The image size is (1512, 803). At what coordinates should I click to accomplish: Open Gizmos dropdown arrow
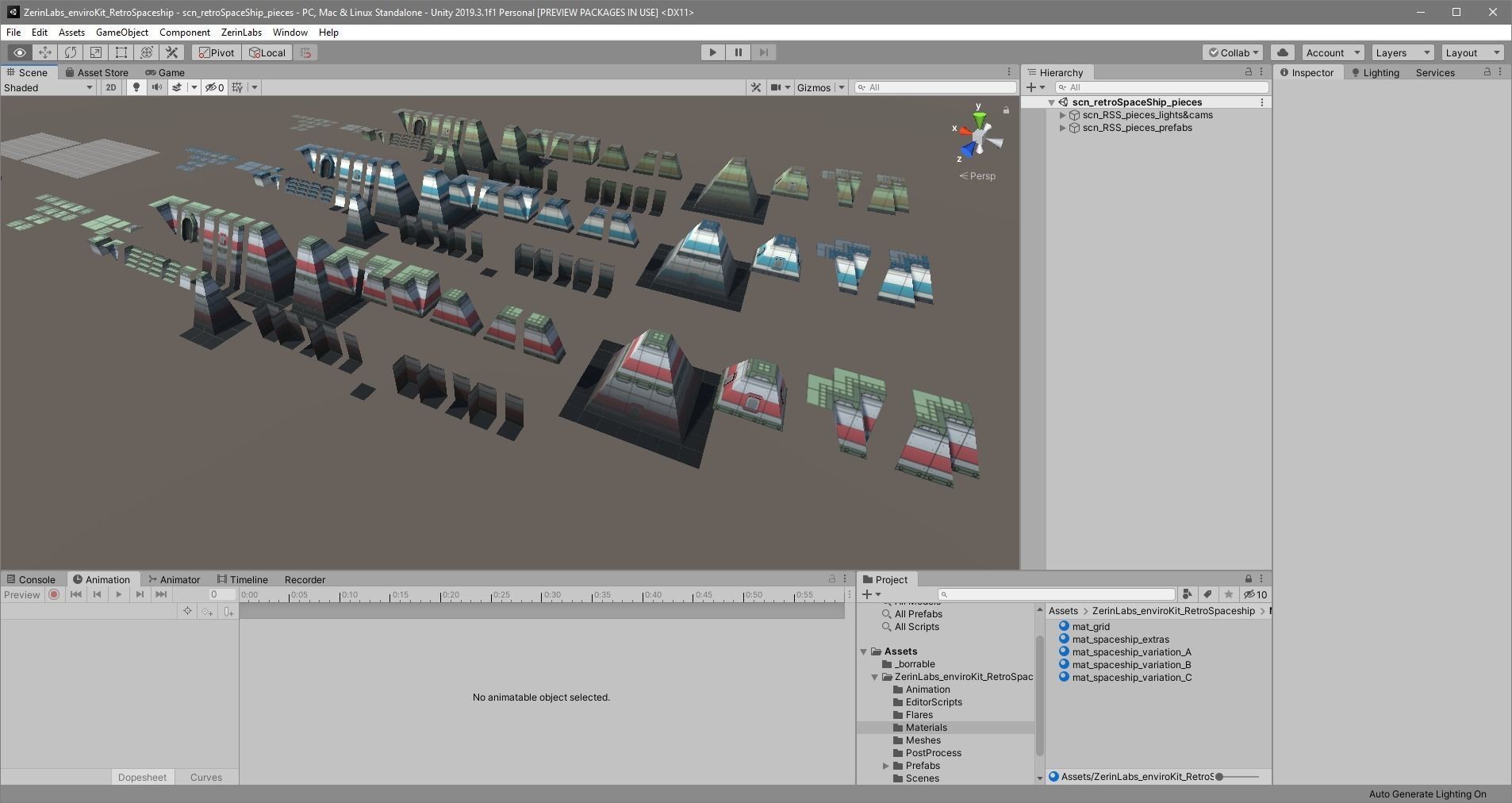click(x=842, y=87)
